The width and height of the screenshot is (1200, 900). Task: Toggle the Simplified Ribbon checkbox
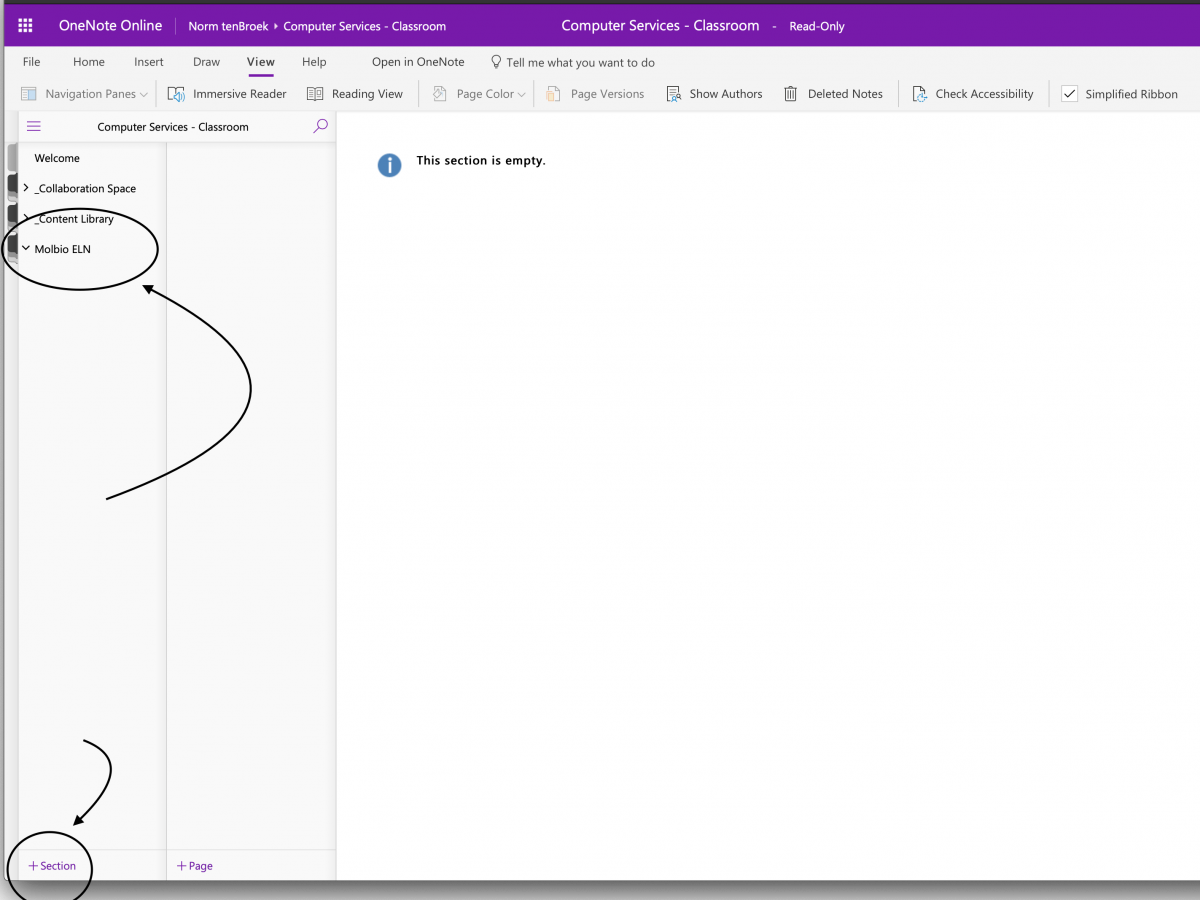[1069, 94]
